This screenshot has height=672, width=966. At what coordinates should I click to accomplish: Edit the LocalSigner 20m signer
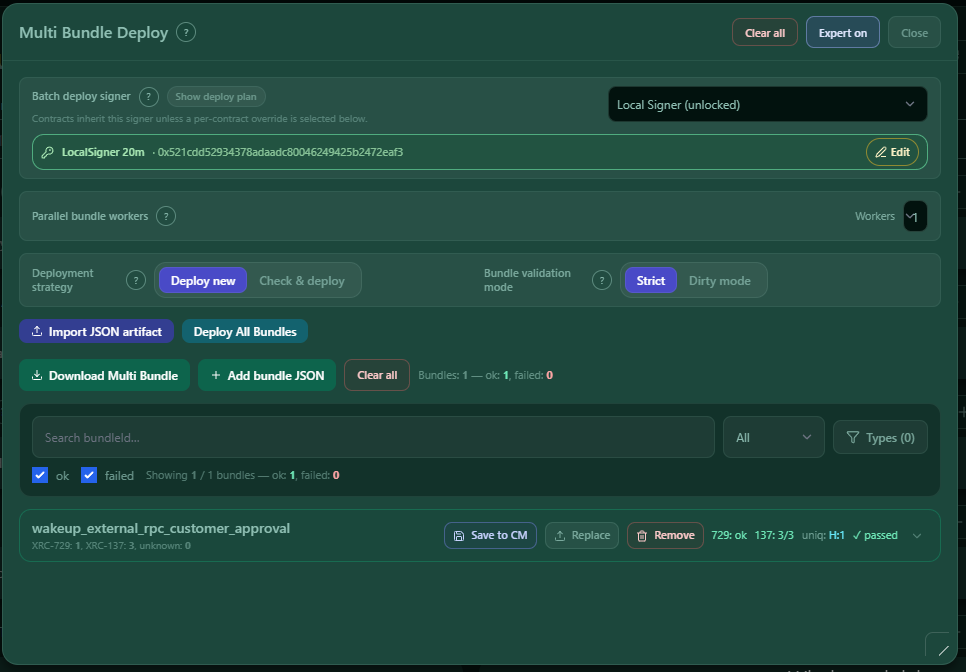(892, 152)
